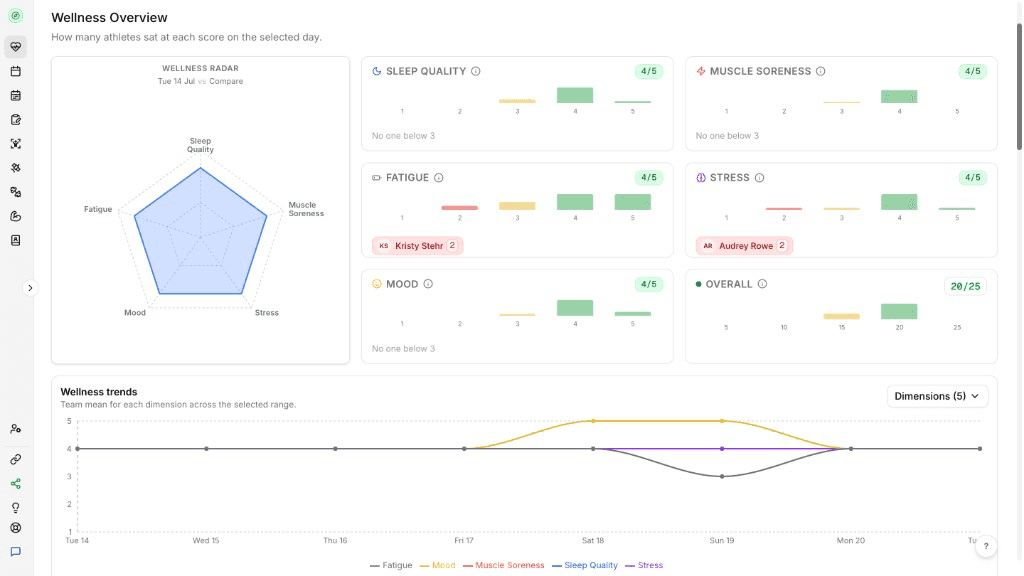This screenshot has height=576, width=1024.
Task: Click the Wellness trends heading
Action: click(99, 392)
